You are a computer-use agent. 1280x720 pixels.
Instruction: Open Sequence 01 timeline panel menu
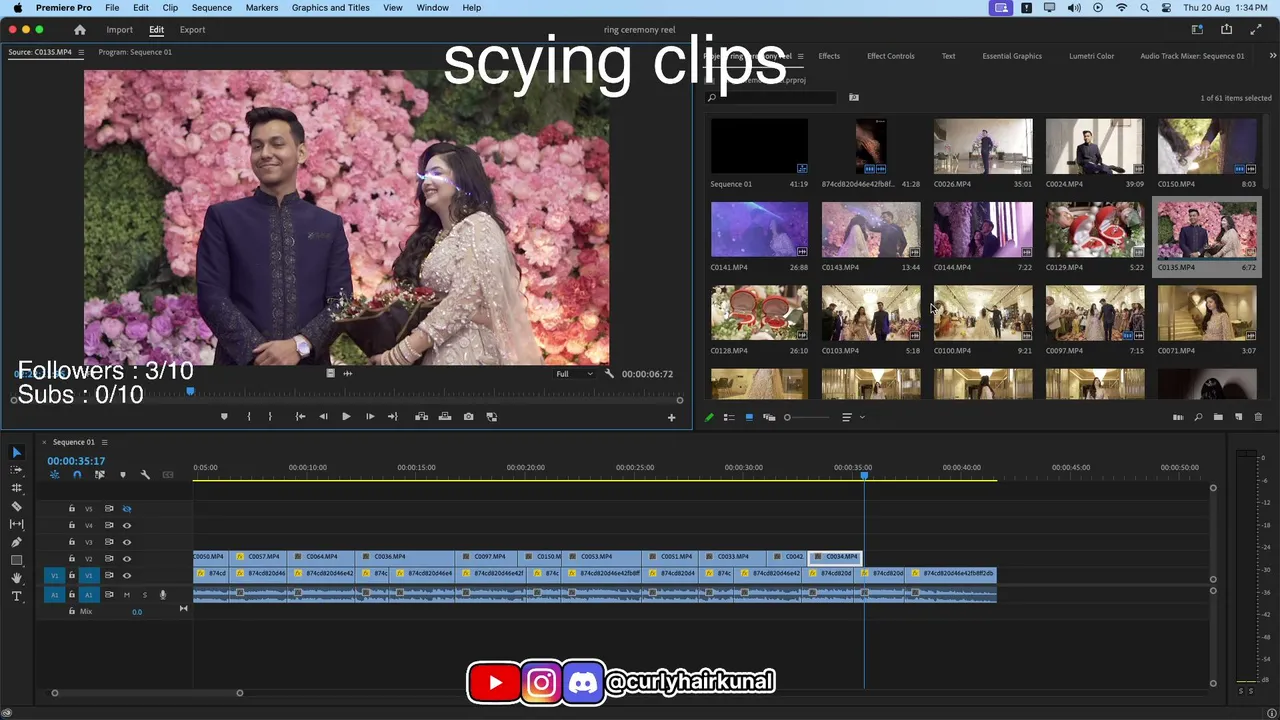(104, 442)
